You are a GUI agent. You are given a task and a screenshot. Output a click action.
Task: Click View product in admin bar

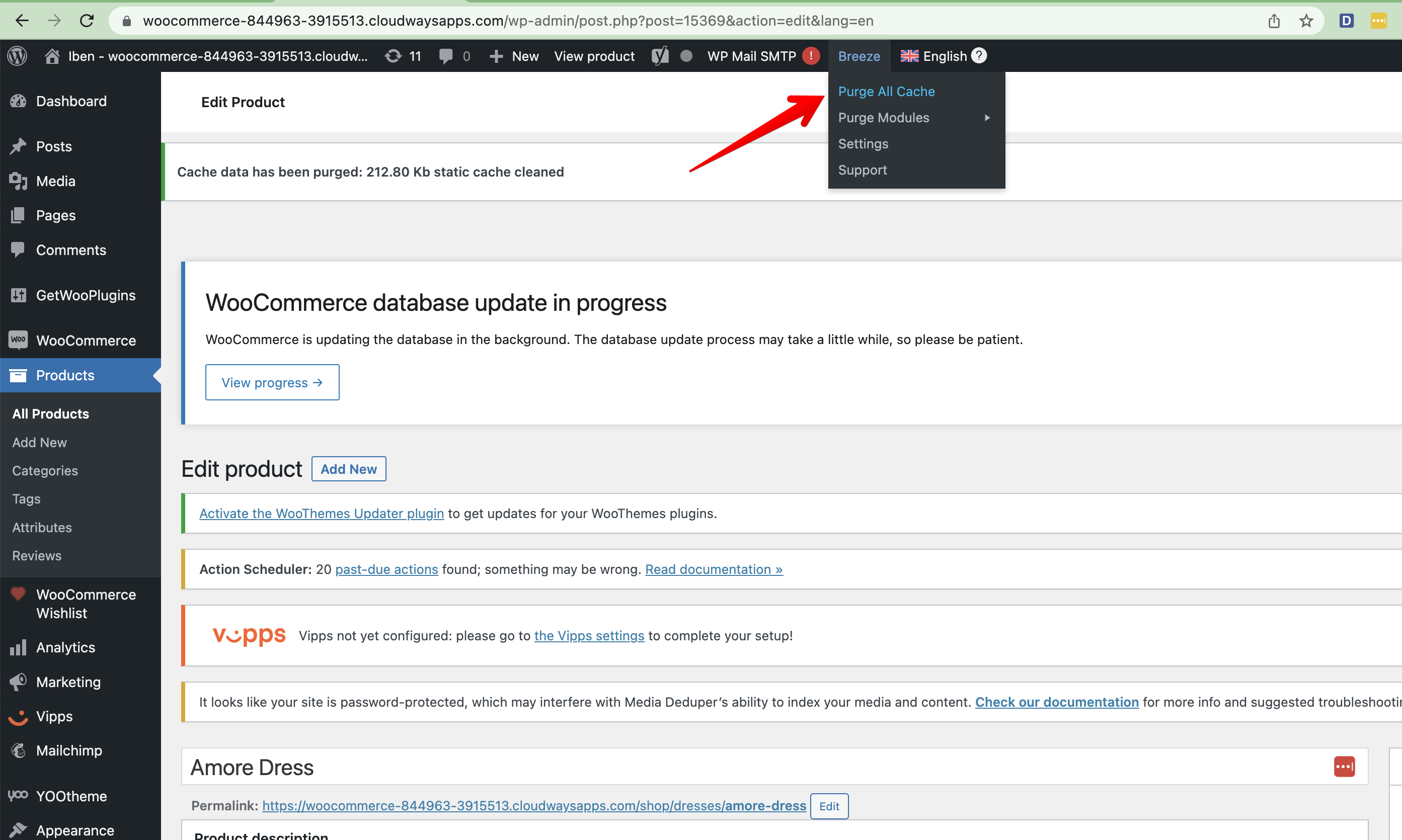pyautogui.click(x=594, y=55)
